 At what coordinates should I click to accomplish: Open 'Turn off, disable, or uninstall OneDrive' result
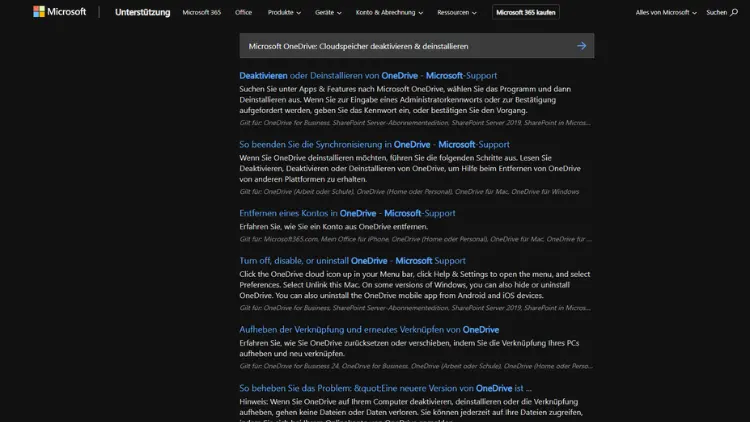point(352,261)
